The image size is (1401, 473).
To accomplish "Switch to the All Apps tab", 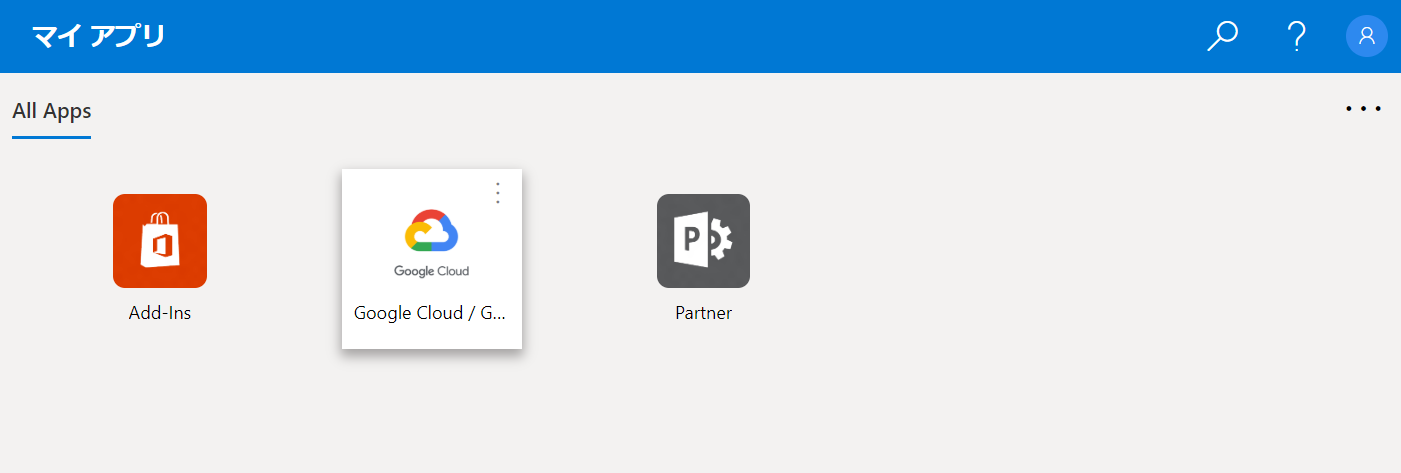I will click(x=52, y=111).
